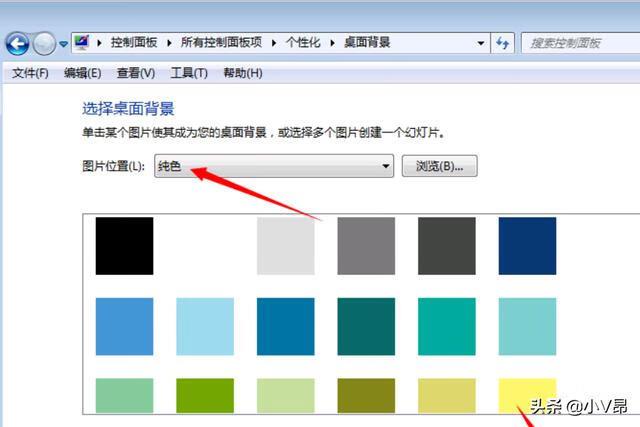Click the 搜索控制面板 search box
Screen dimensions: 640x427
click(575, 43)
